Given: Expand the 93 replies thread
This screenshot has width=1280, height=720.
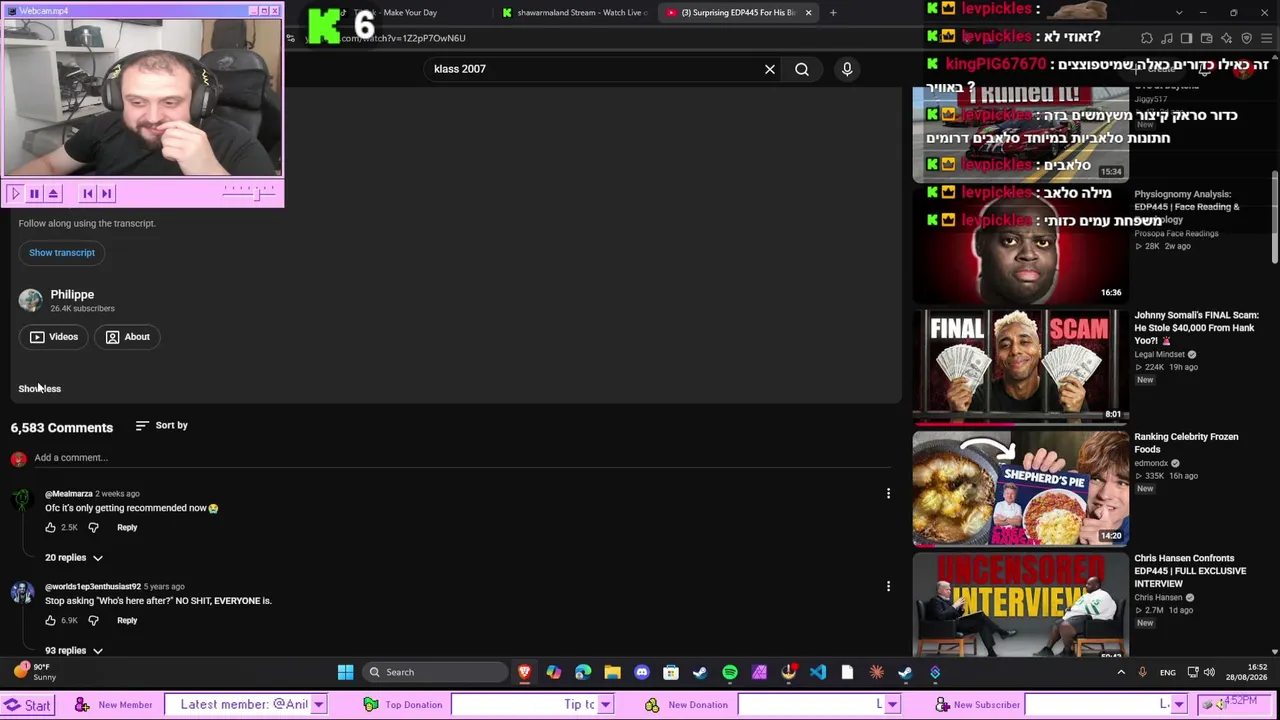Looking at the screenshot, I should pos(74,651).
